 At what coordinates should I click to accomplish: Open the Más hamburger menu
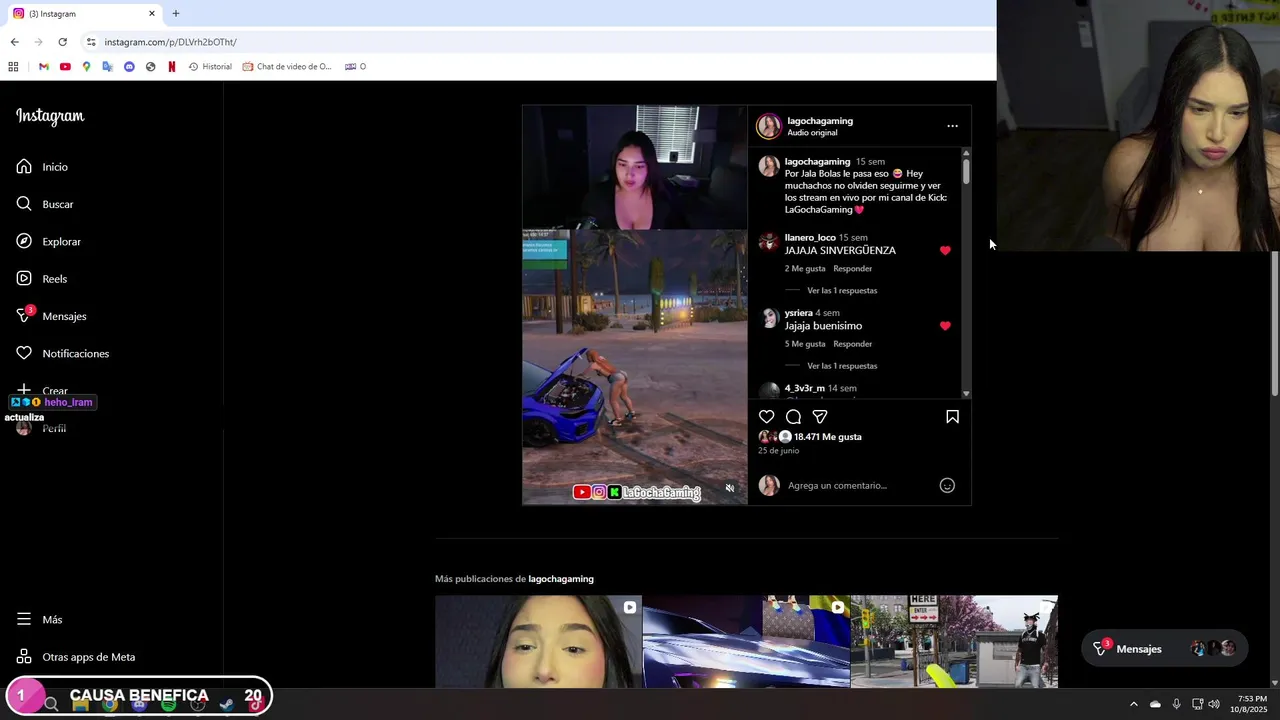[39, 620]
